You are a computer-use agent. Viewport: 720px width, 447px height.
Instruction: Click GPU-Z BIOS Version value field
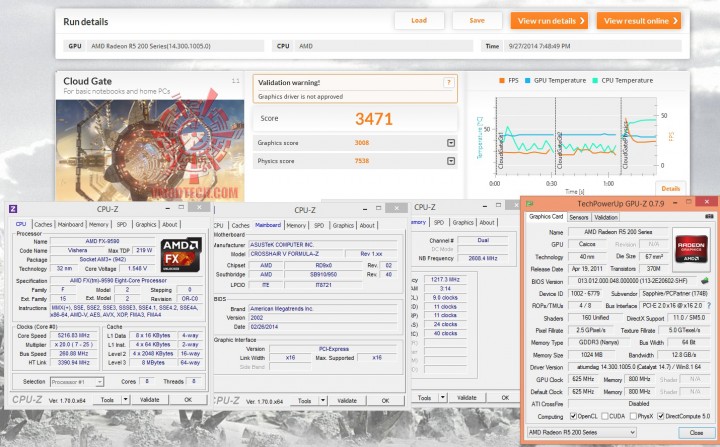pos(633,281)
